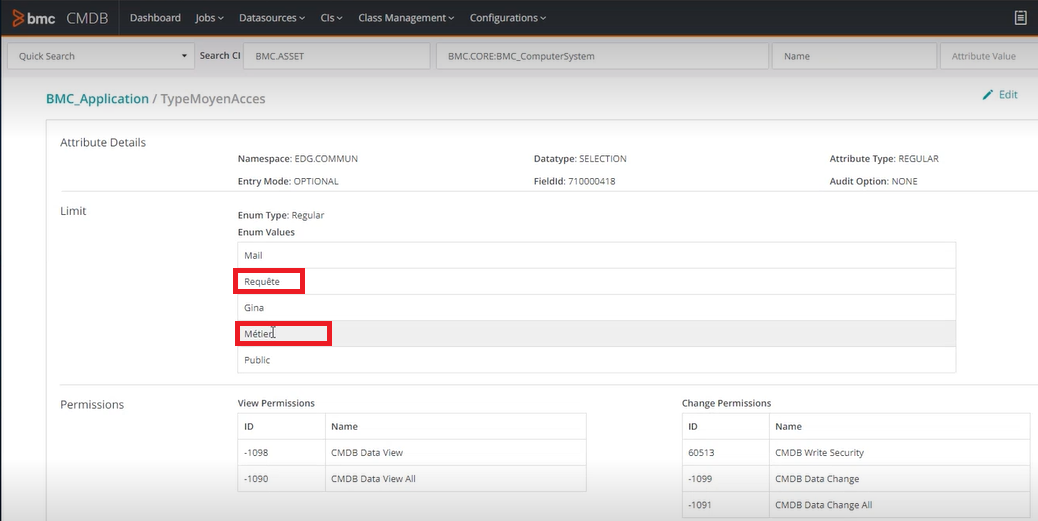Screen dimensions: 1038x521
Task: Click the Permissions section heading
Action: click(92, 404)
